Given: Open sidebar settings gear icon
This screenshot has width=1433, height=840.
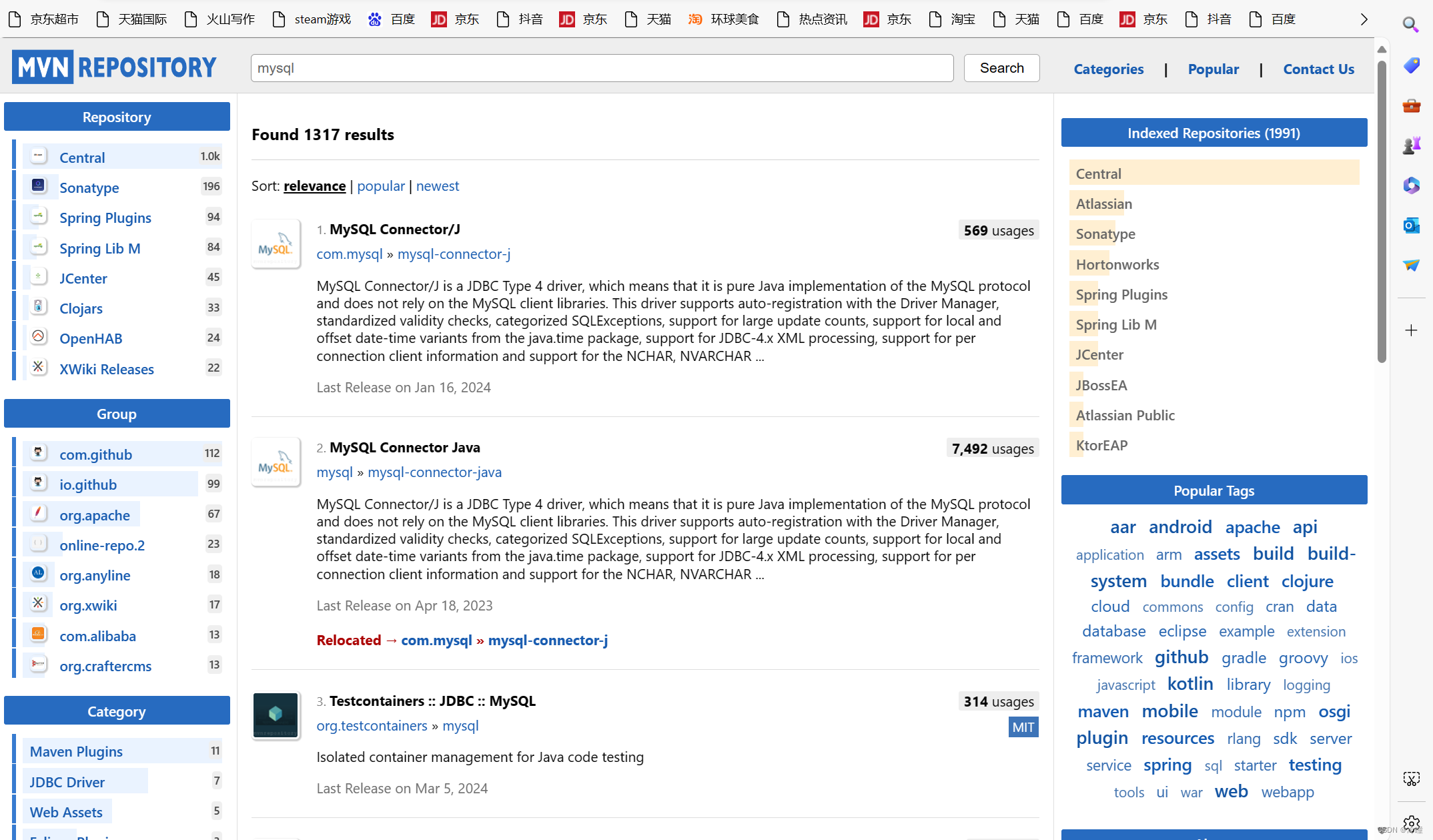Looking at the screenshot, I should click(x=1411, y=823).
